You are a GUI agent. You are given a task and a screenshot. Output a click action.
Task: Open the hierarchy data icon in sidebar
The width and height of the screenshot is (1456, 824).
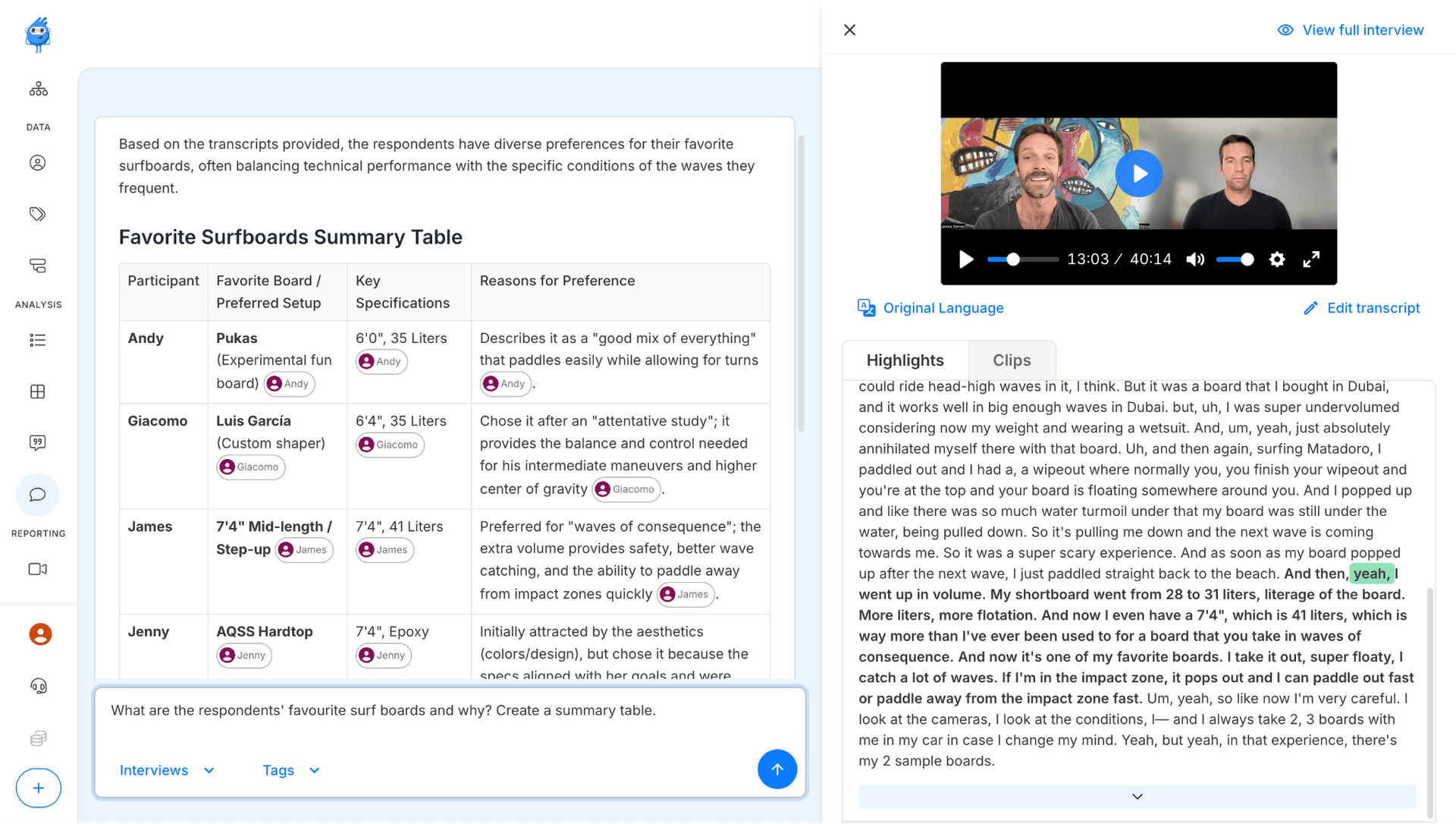[x=38, y=90]
